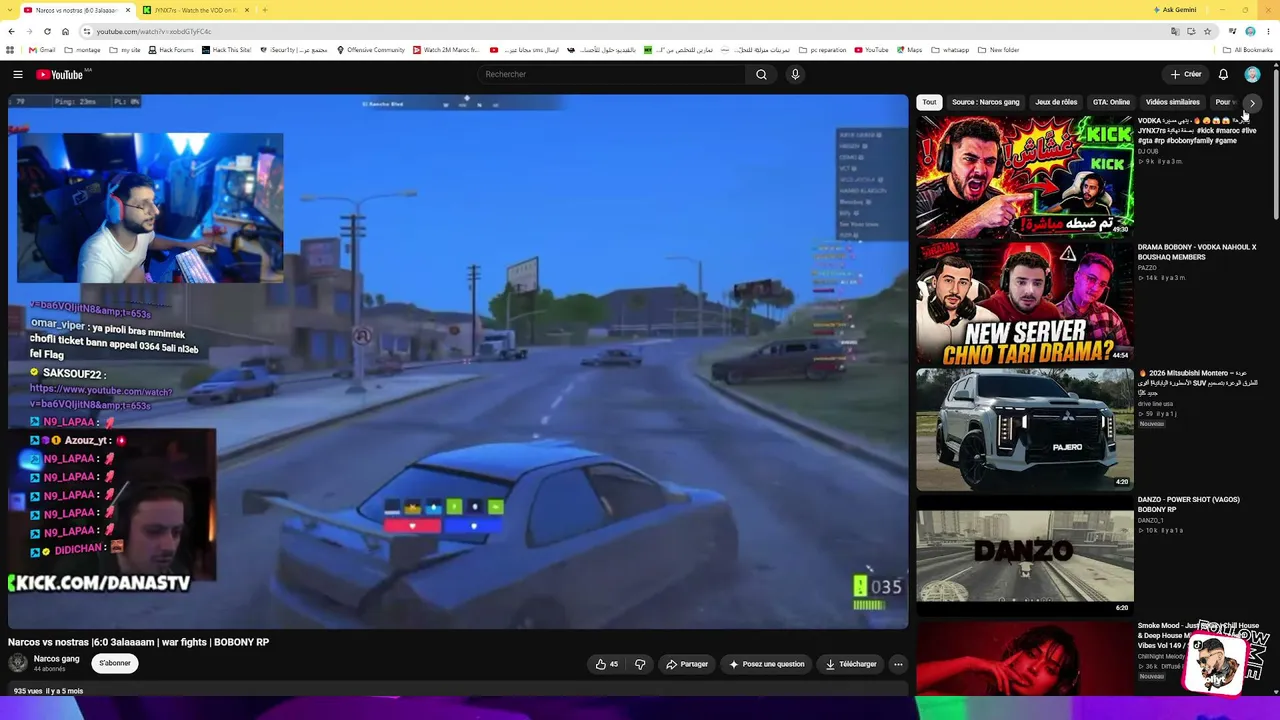Open the Chrome three-dot menu
This screenshot has height=720, width=1280.
1268,31
